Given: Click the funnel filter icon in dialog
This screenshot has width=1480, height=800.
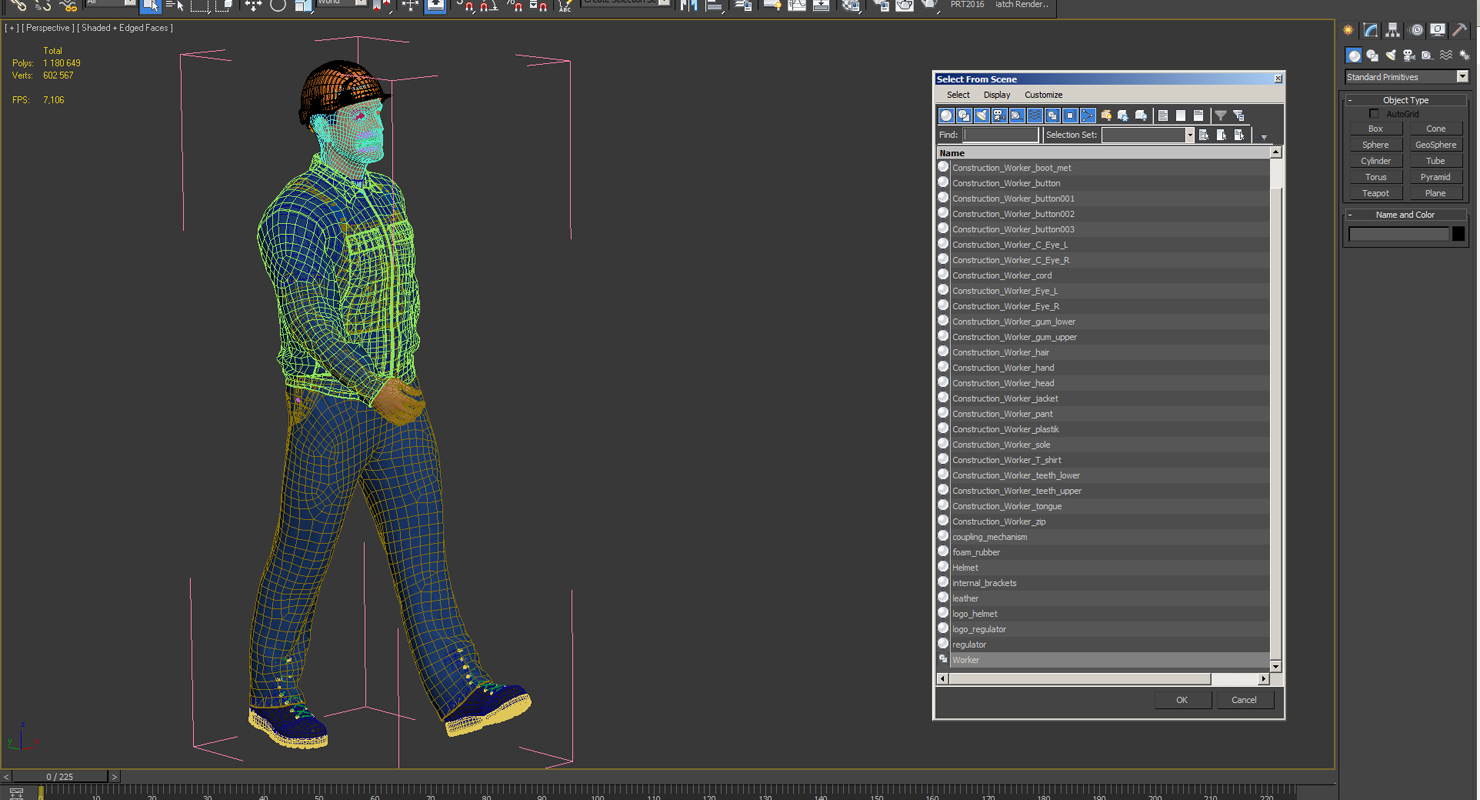Looking at the screenshot, I should (1221, 116).
